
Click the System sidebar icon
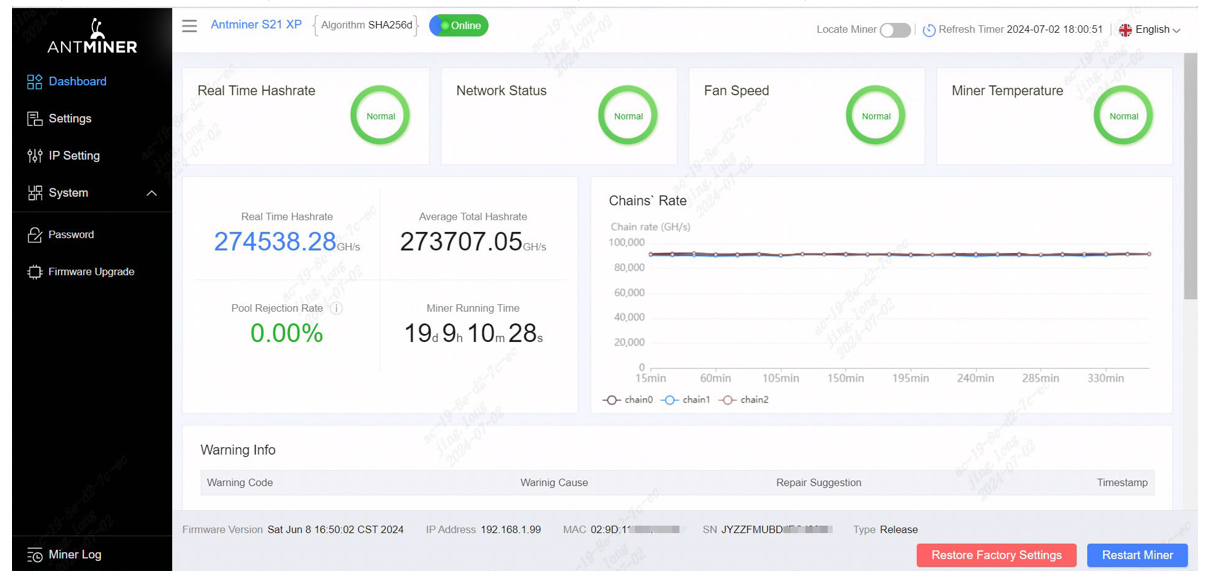pos(35,193)
